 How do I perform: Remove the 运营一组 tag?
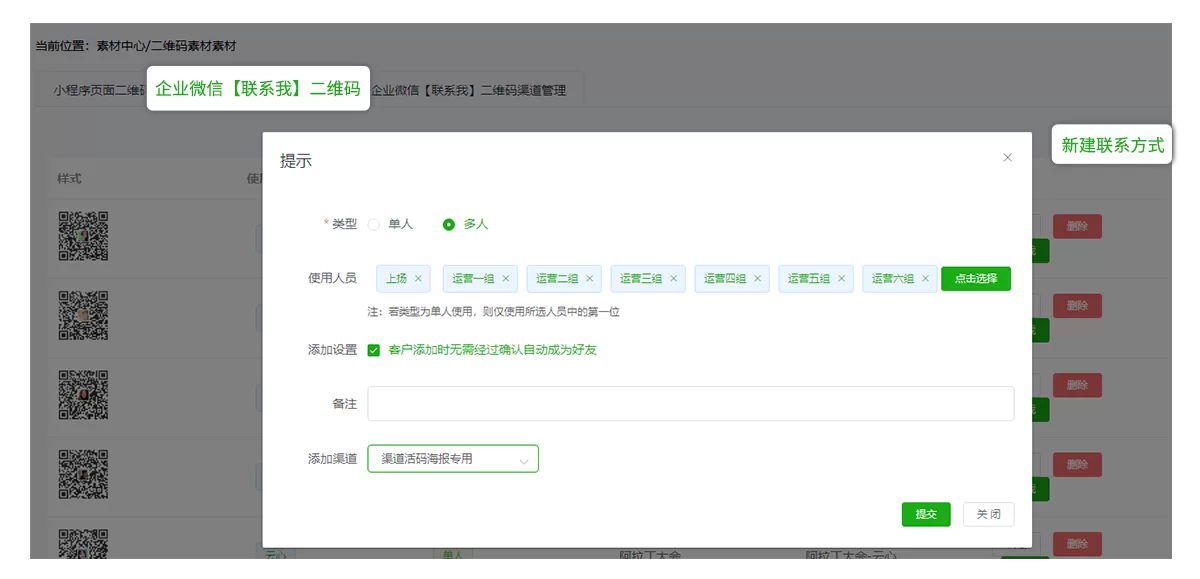[x=504, y=279]
